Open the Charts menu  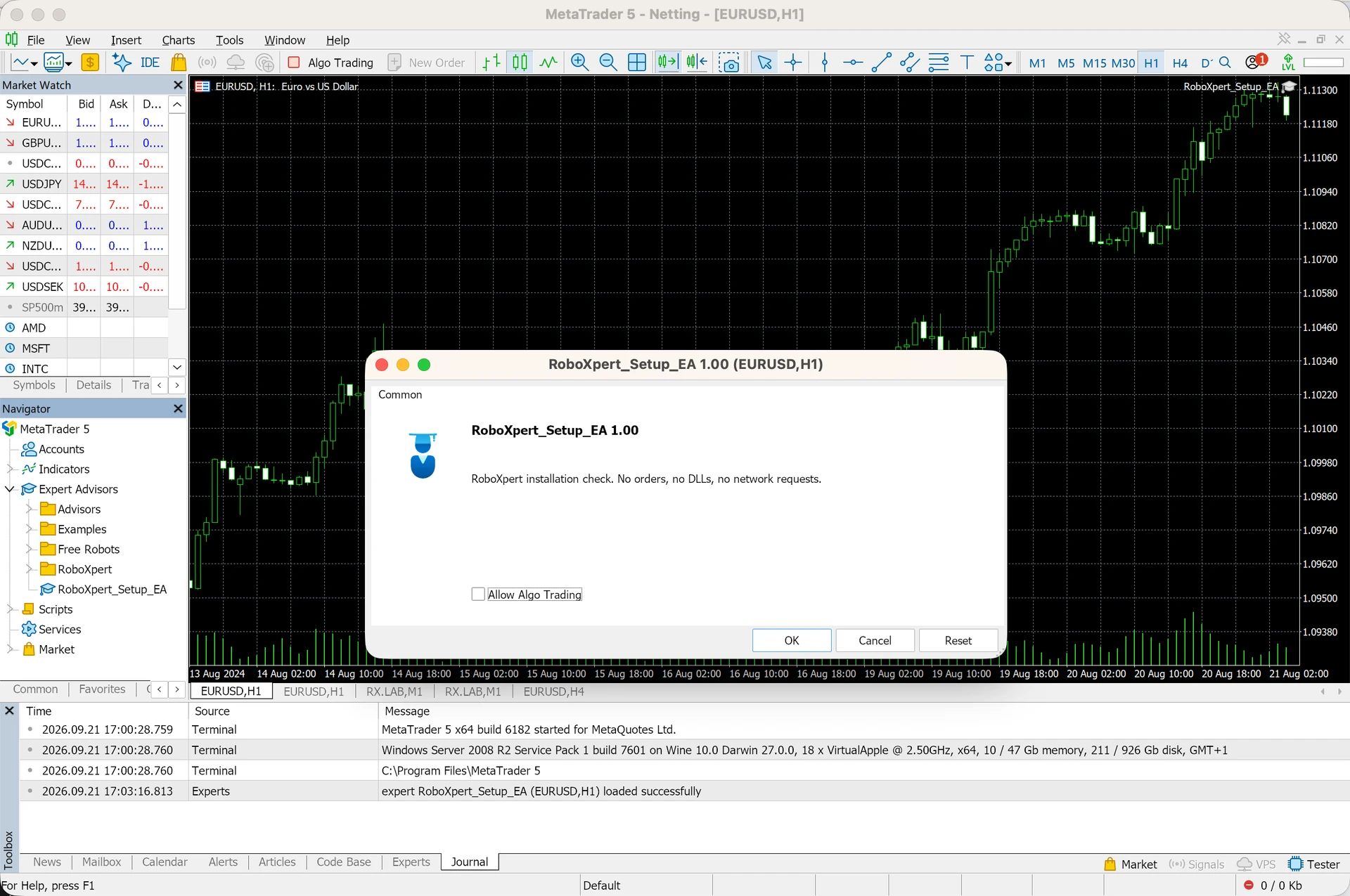[178, 40]
